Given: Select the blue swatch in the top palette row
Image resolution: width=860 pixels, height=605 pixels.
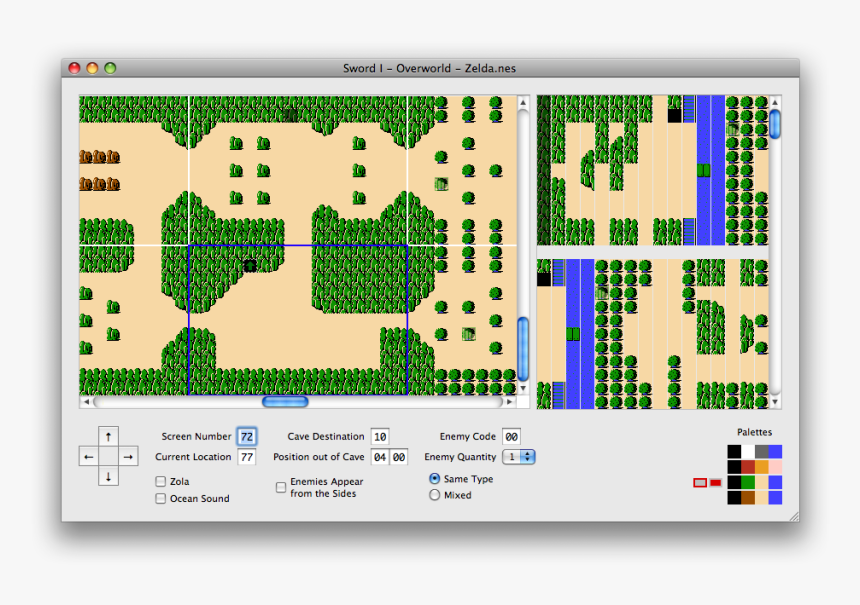Looking at the screenshot, I should click(775, 451).
